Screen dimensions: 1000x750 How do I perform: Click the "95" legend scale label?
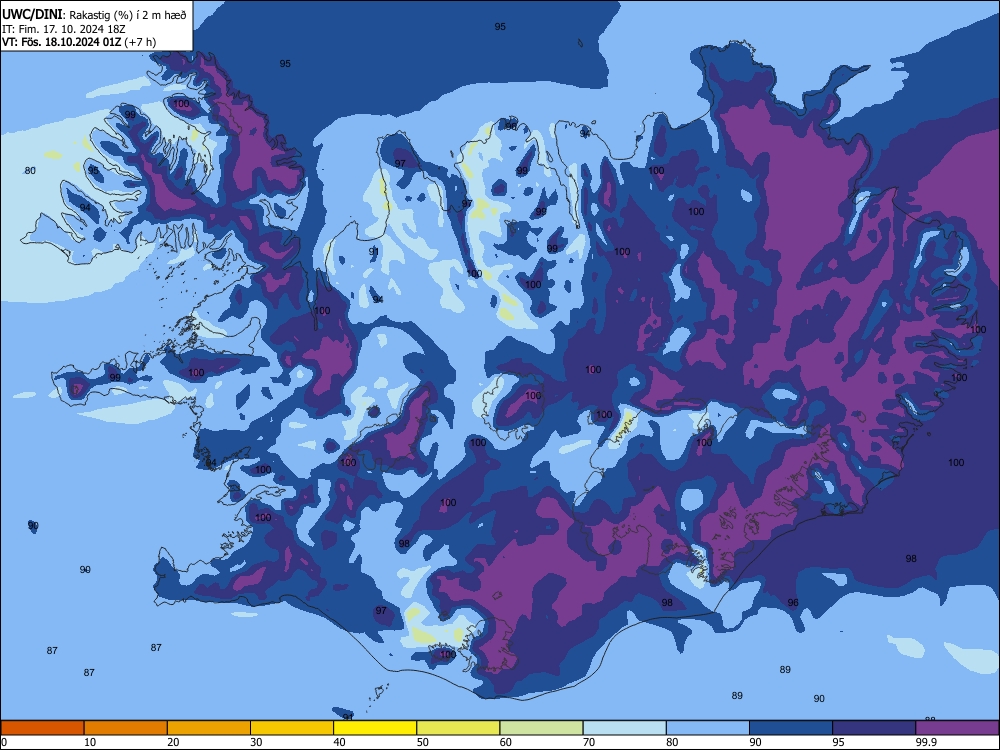838,742
